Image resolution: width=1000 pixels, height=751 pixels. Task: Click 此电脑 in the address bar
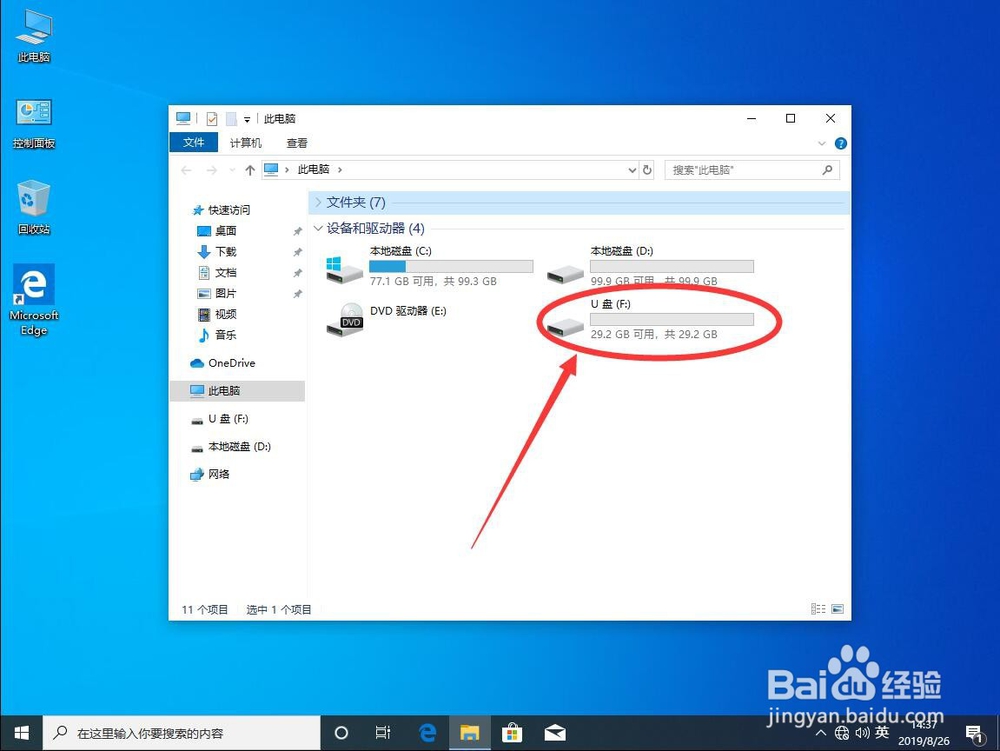click(x=313, y=170)
